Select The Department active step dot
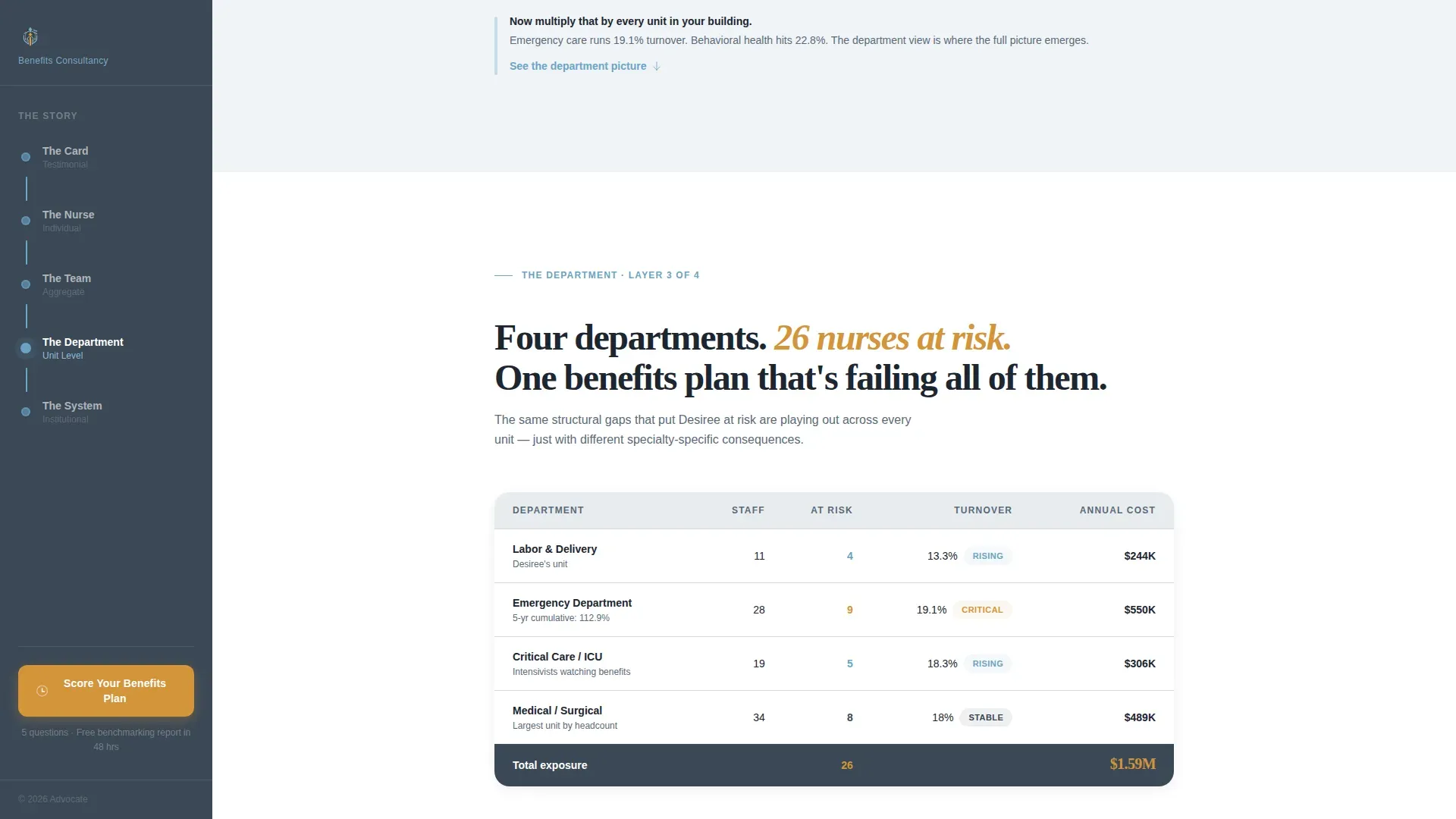Image resolution: width=1456 pixels, height=819 pixels. pos(26,348)
